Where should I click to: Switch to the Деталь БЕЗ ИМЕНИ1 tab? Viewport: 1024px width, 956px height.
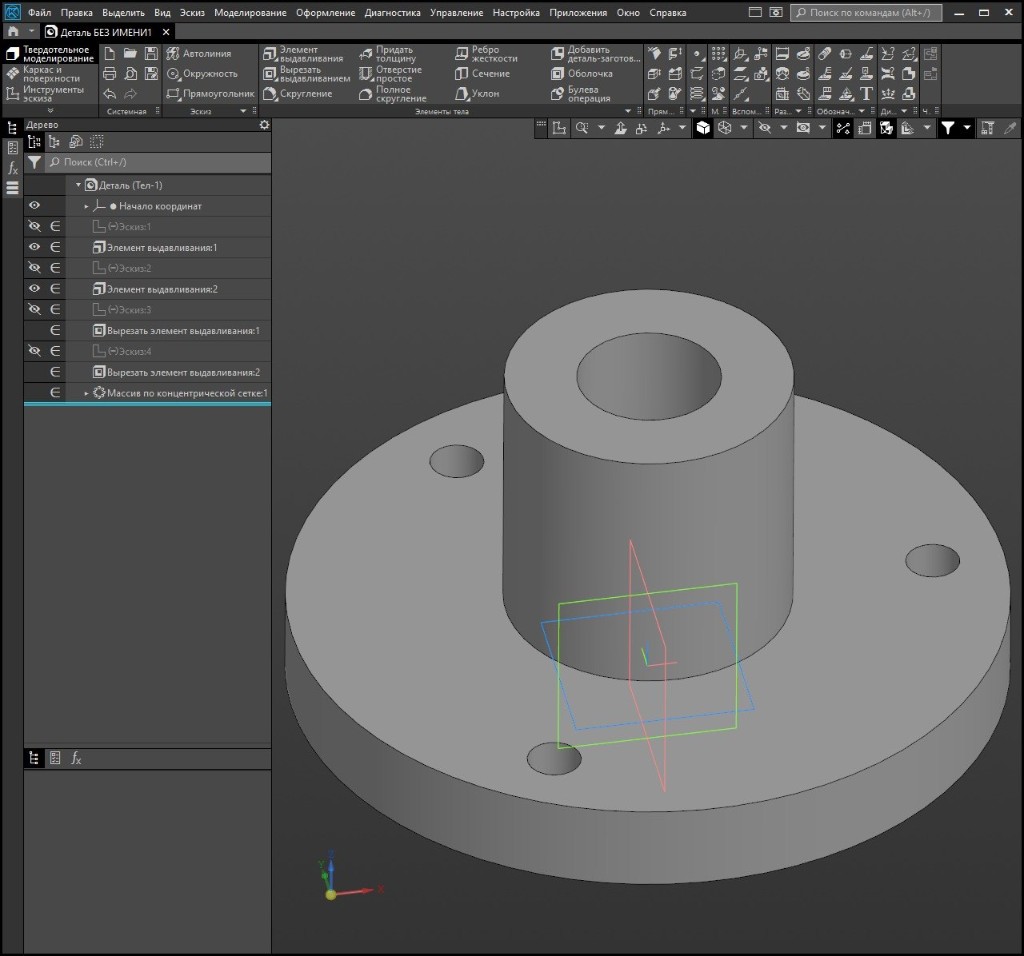pyautogui.click(x=106, y=32)
